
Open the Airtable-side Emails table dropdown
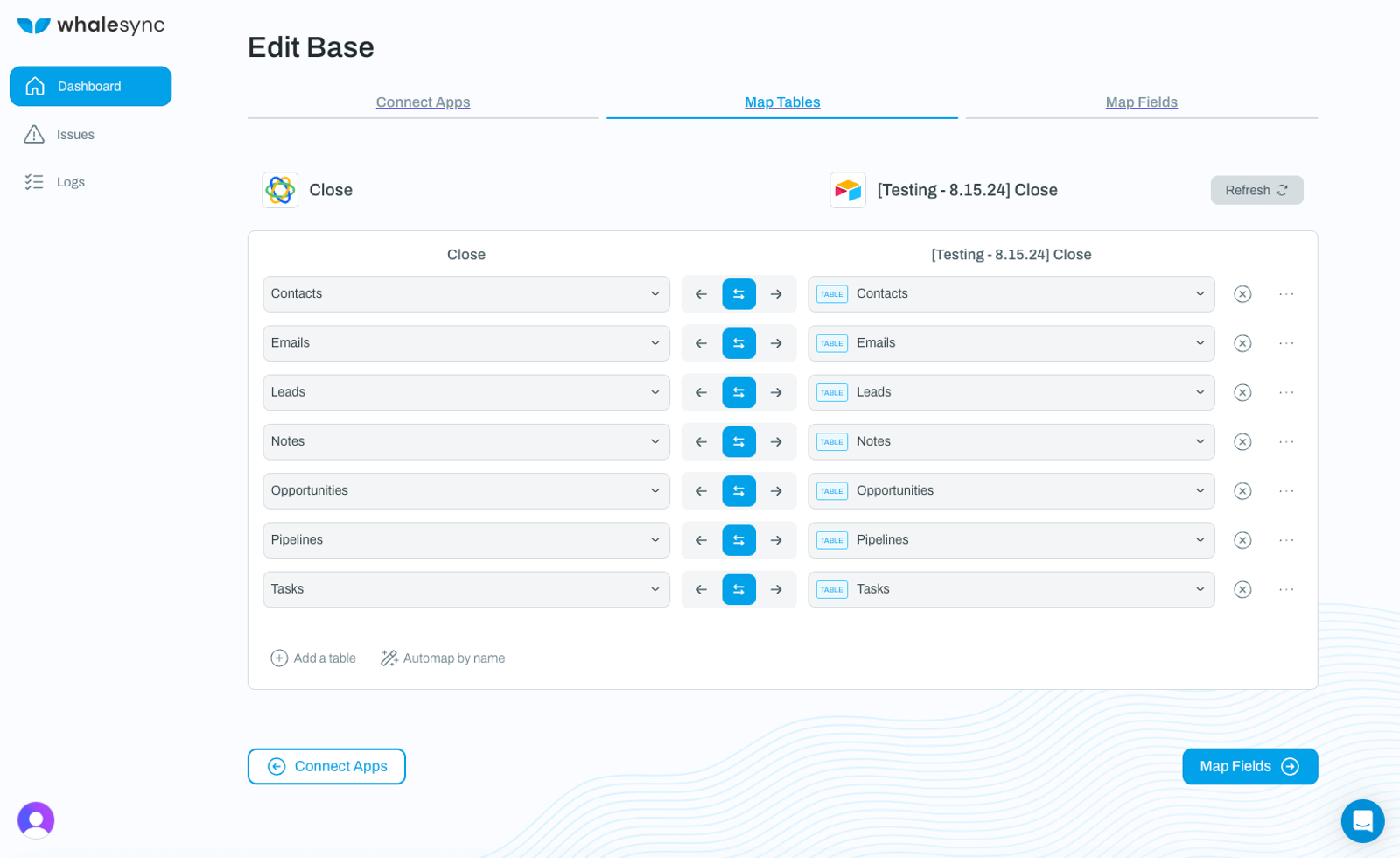[x=1011, y=343]
